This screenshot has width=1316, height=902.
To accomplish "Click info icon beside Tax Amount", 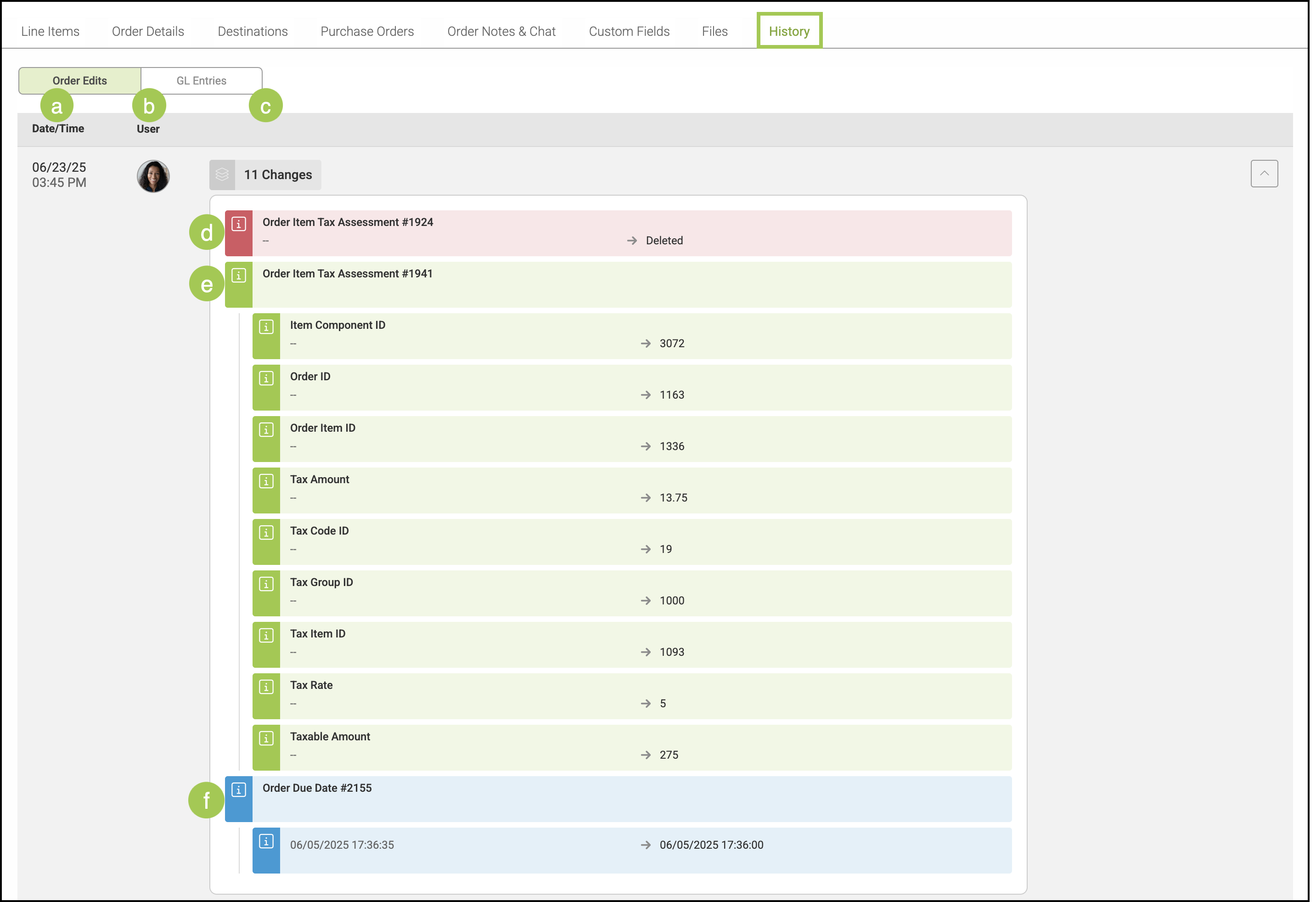I will [x=266, y=481].
